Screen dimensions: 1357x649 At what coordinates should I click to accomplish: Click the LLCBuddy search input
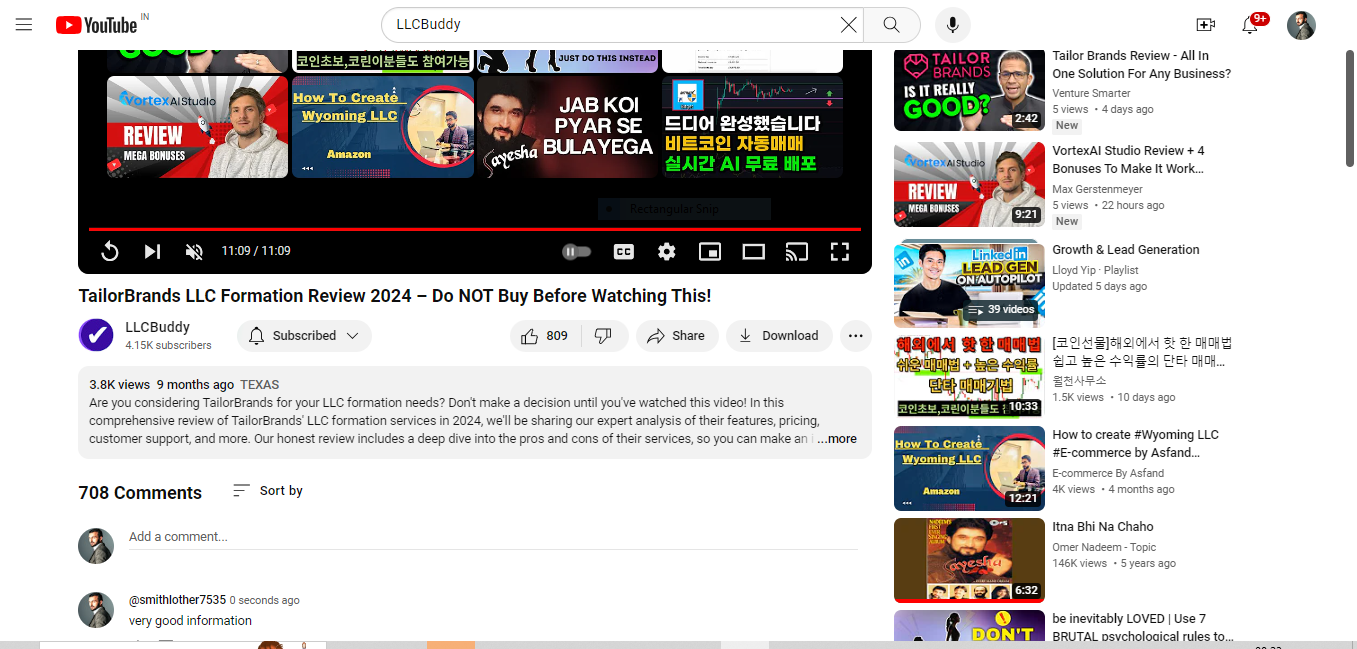click(614, 25)
